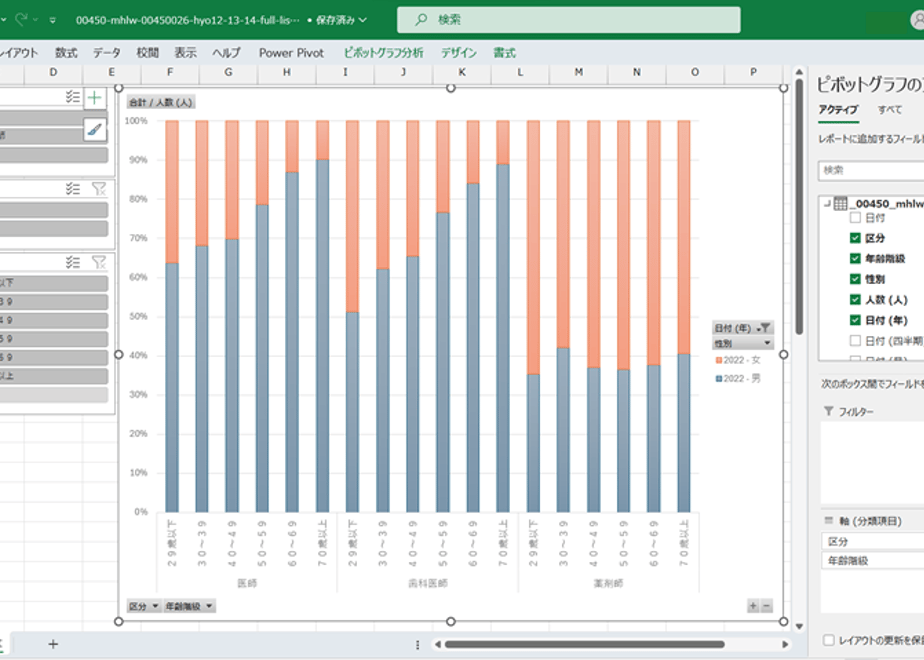Select column header F

[170, 72]
